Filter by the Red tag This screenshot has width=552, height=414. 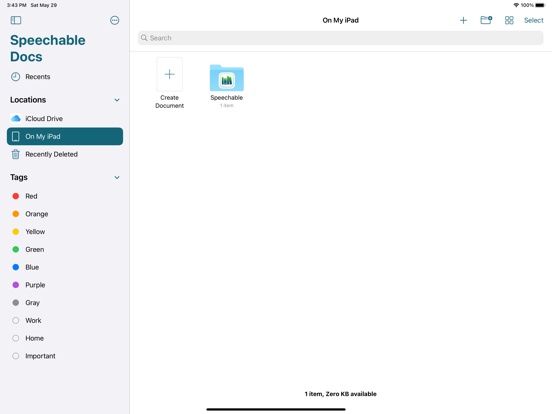tap(65, 196)
